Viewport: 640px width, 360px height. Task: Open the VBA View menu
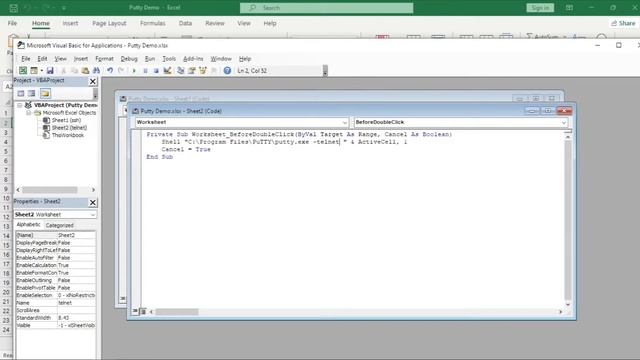click(x=60, y=59)
